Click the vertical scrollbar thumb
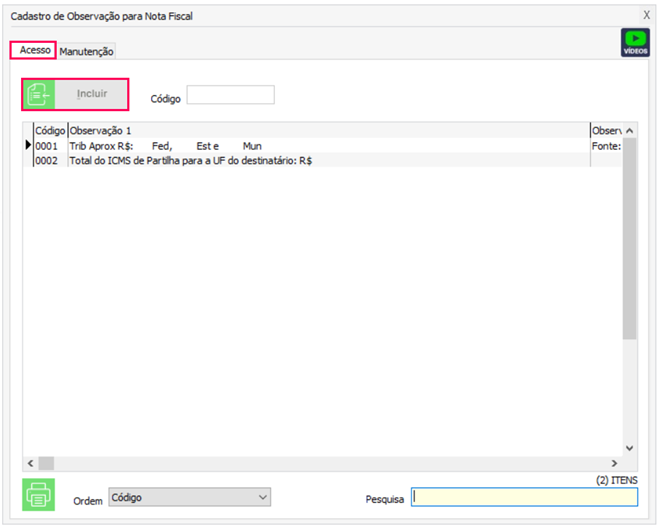The image size is (660, 529). click(629, 240)
